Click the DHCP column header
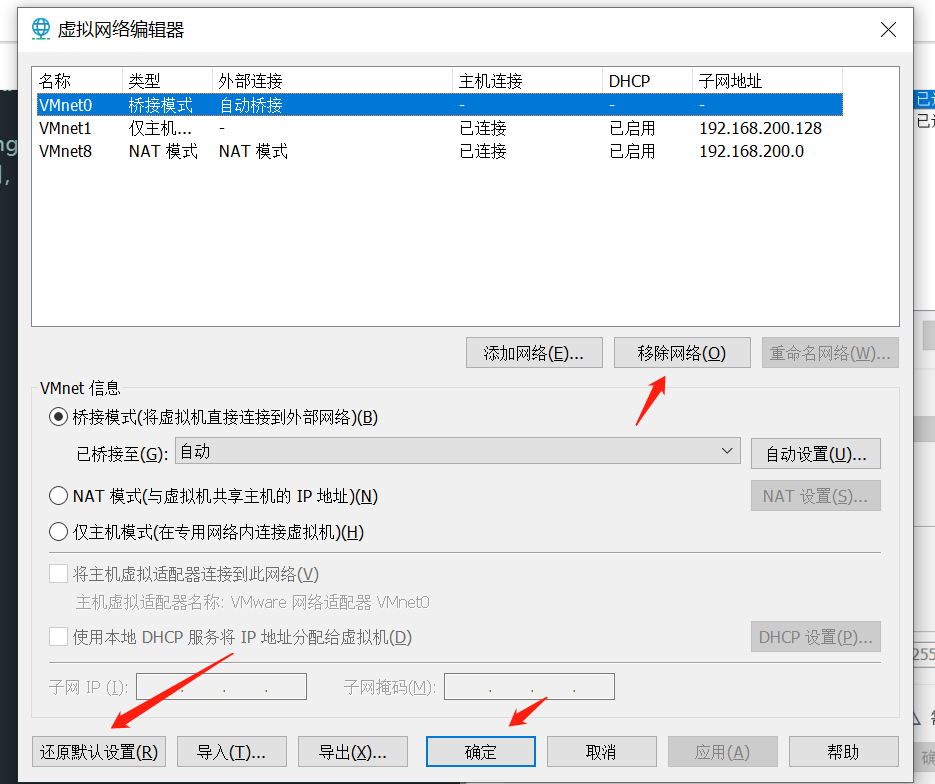 [648, 80]
